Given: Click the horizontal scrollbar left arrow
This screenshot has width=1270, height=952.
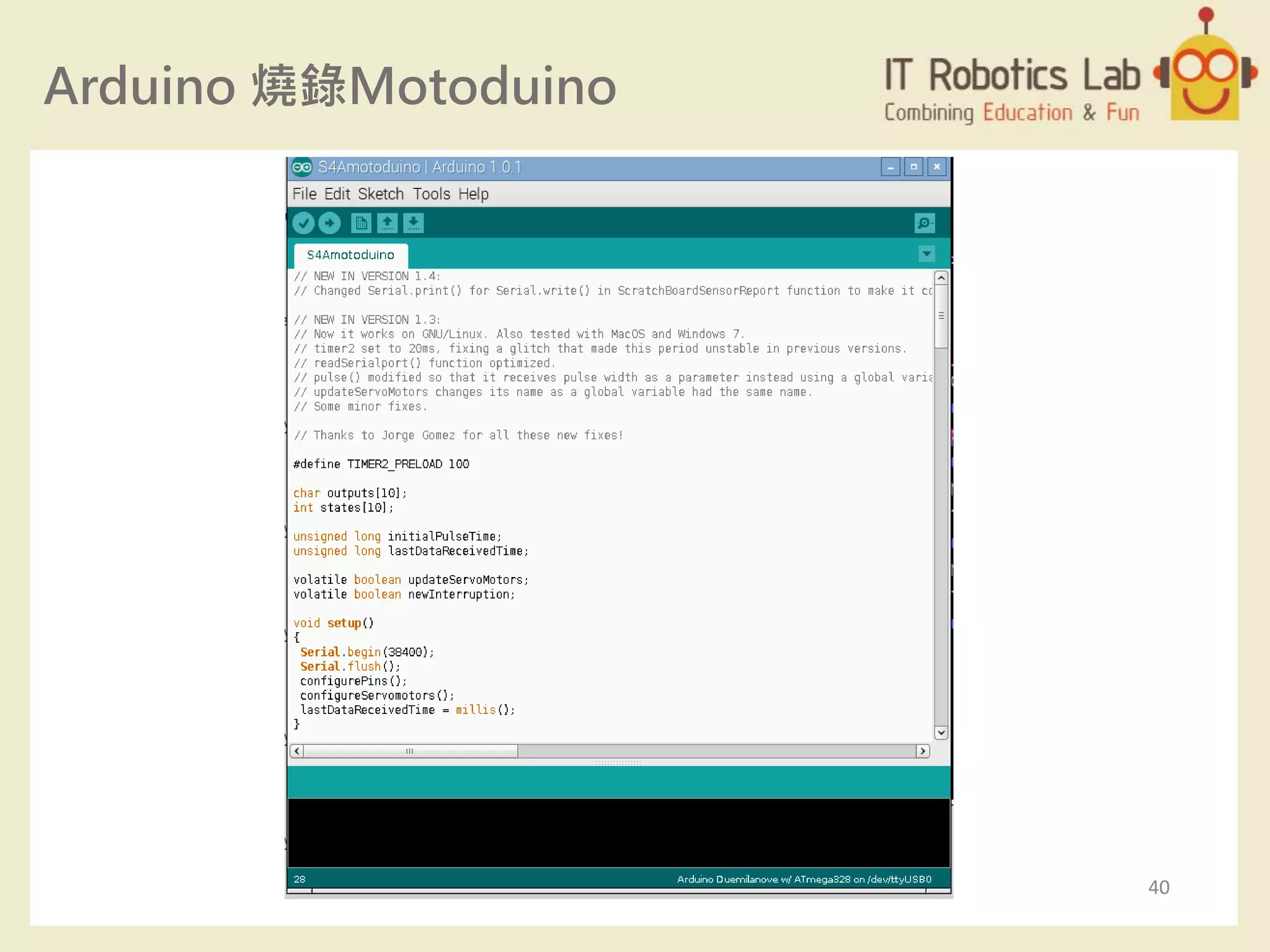Looking at the screenshot, I should coord(297,751).
